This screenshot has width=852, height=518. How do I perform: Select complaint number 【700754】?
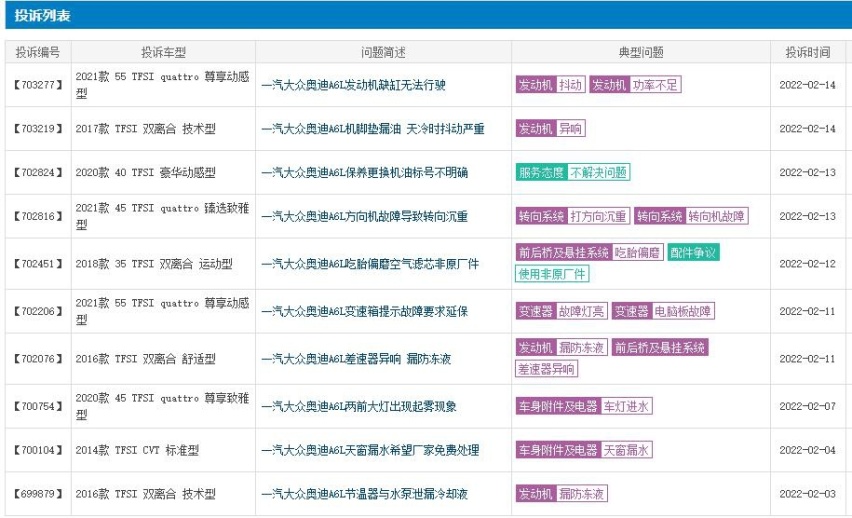coord(38,407)
